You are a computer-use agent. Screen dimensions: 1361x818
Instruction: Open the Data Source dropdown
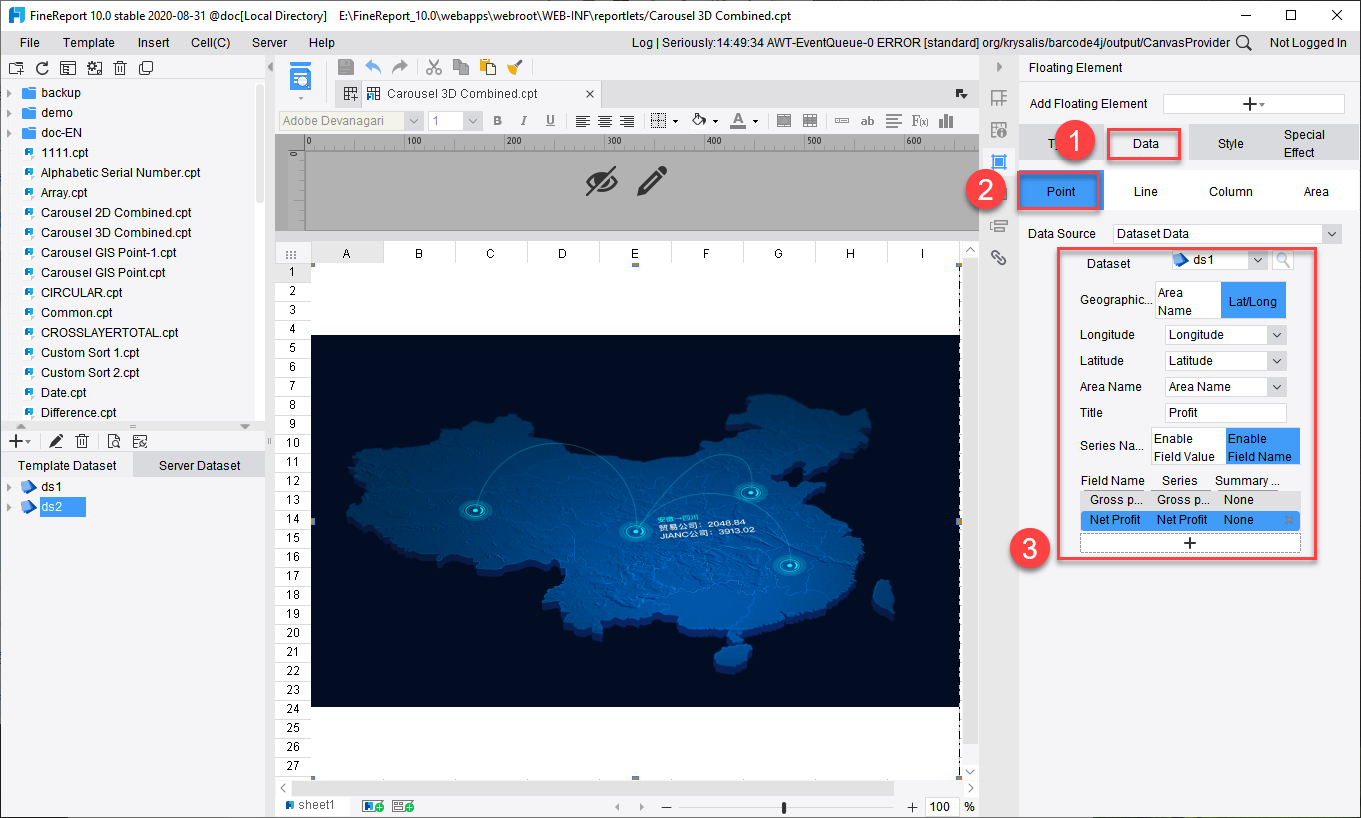1330,233
